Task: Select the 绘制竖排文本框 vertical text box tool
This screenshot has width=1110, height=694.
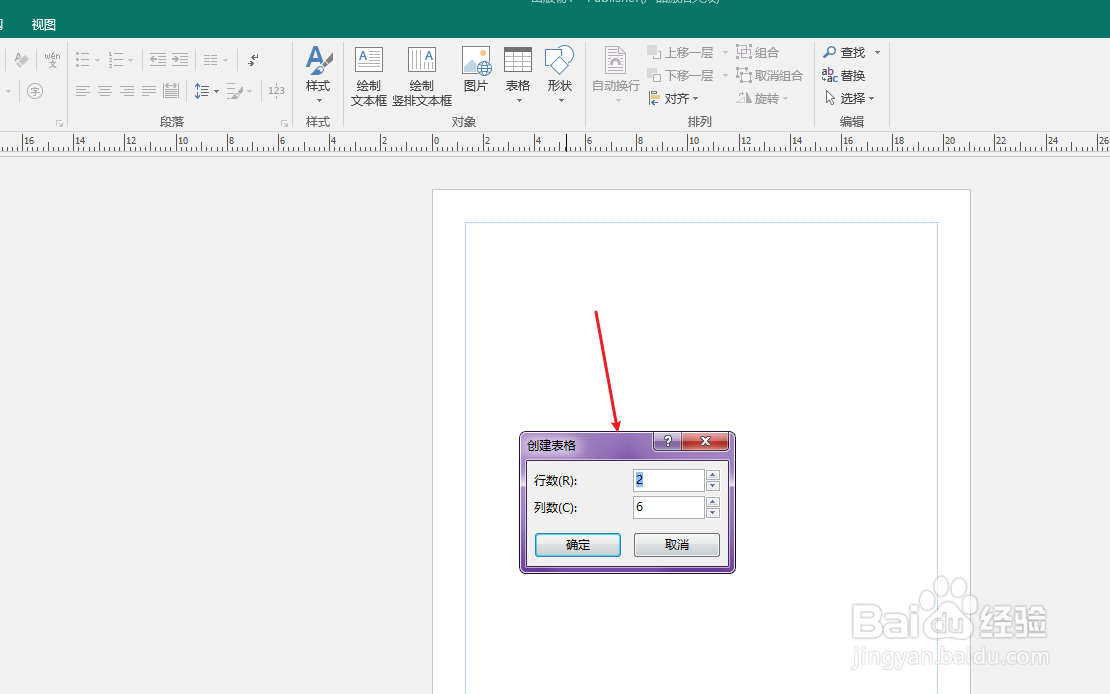Action: [x=421, y=75]
